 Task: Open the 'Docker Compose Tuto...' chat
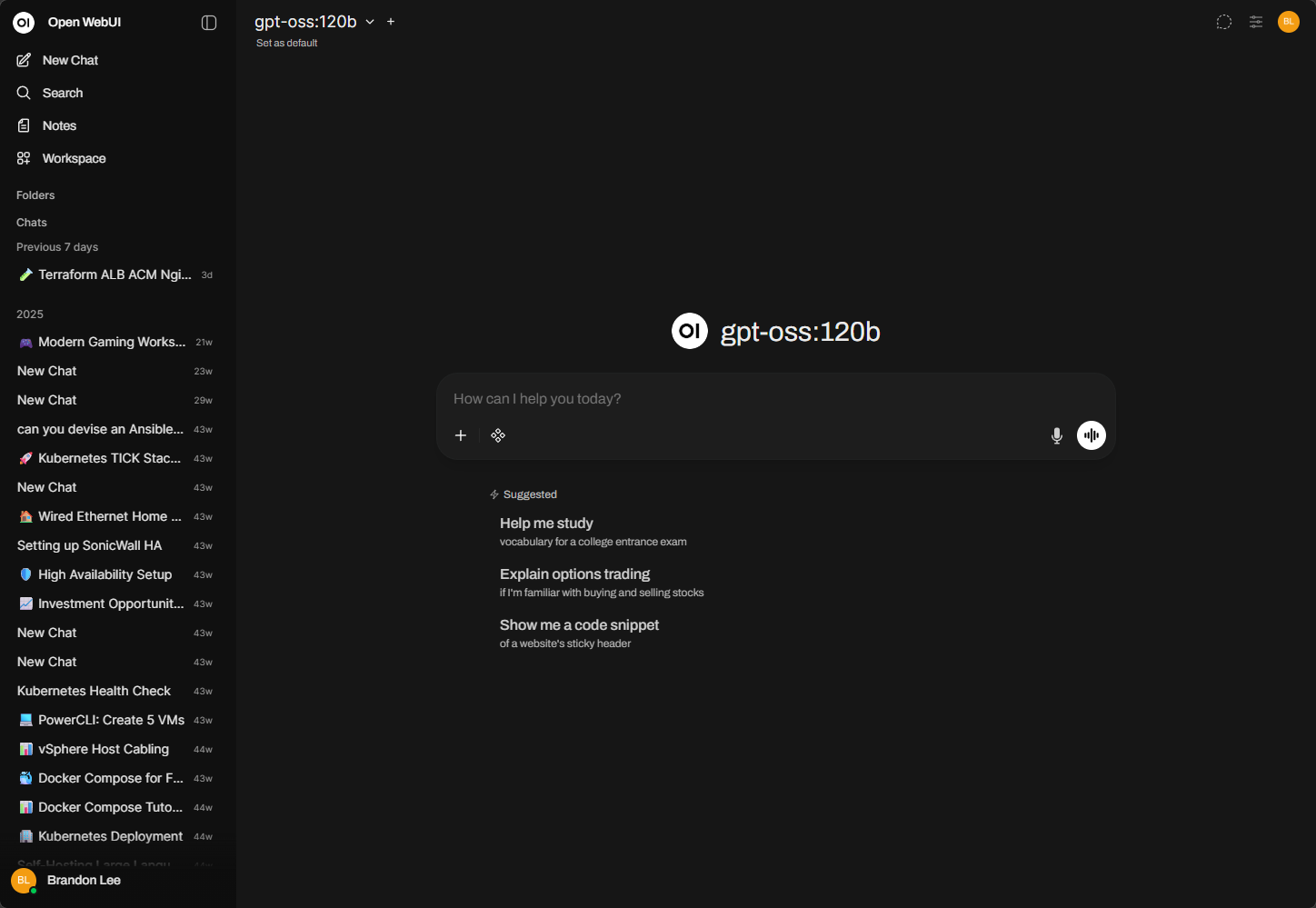pos(115,807)
